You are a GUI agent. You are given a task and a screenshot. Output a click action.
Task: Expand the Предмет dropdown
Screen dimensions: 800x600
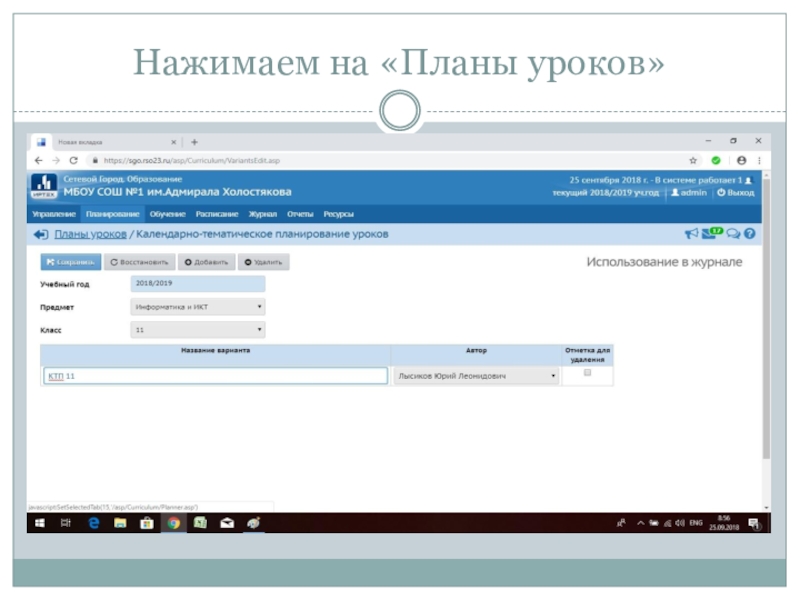coord(198,307)
